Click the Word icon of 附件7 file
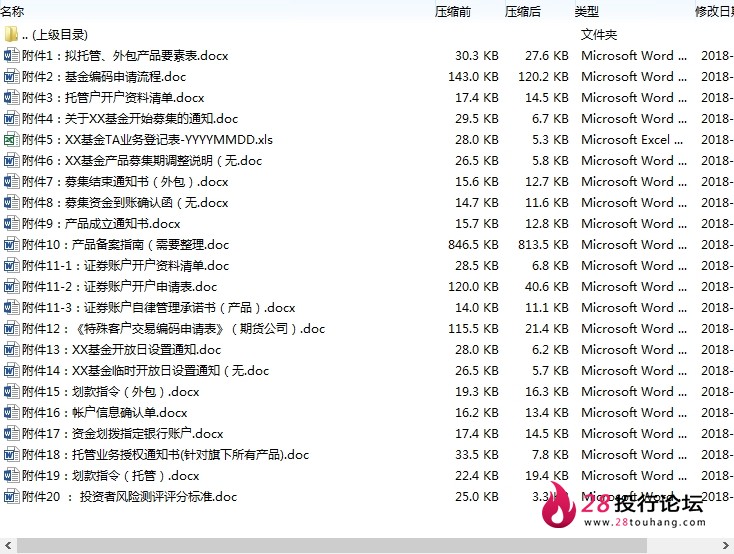The width and height of the screenshot is (734, 554). click(x=11, y=181)
